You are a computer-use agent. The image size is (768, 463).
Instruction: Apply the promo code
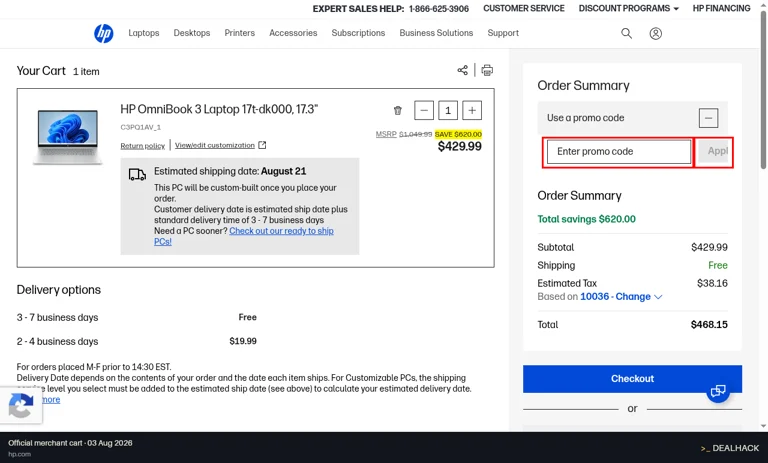coord(715,152)
